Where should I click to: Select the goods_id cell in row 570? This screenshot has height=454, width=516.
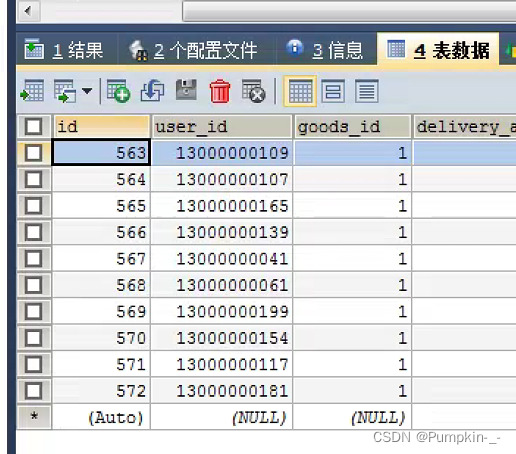352,338
